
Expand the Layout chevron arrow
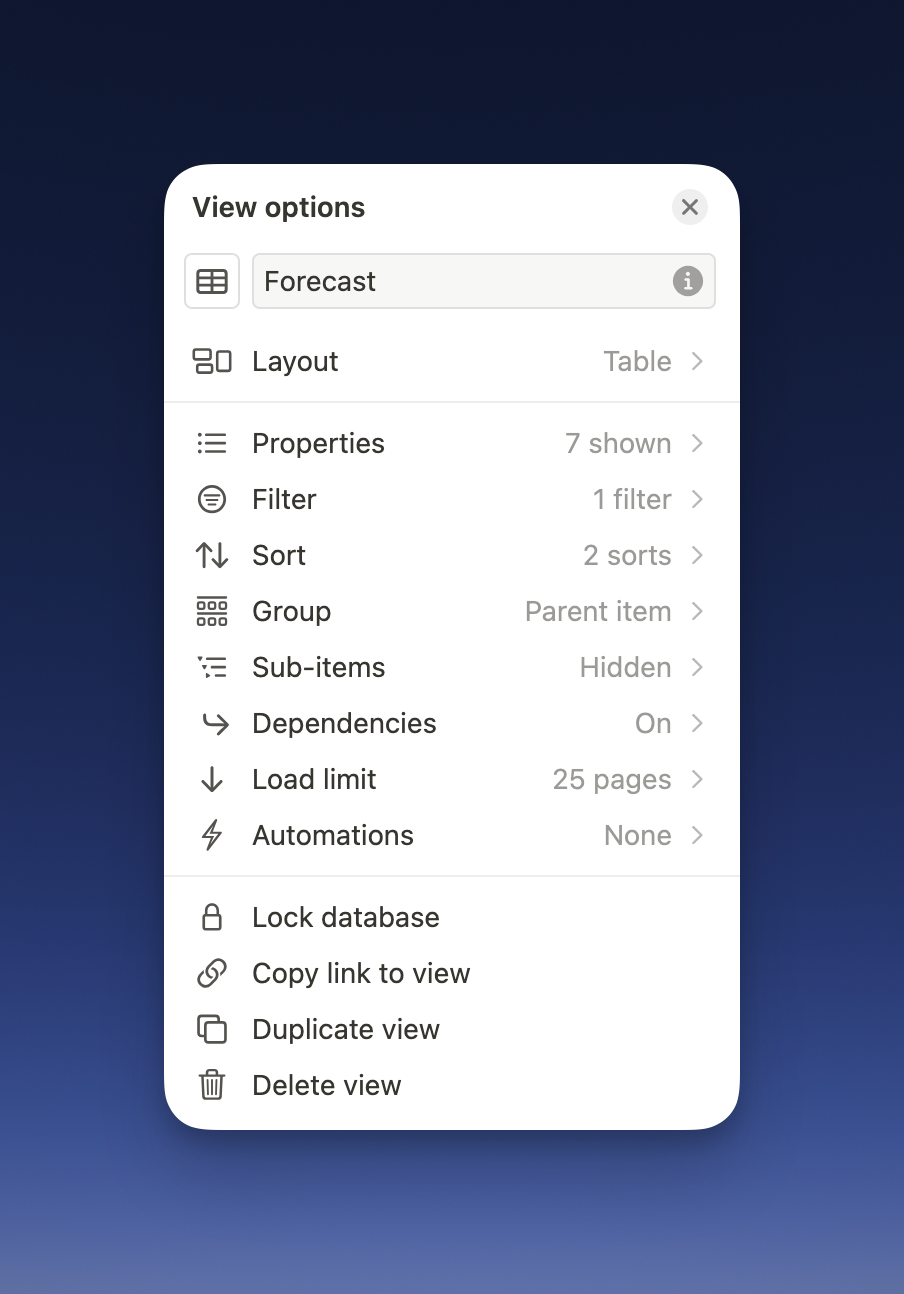click(698, 361)
